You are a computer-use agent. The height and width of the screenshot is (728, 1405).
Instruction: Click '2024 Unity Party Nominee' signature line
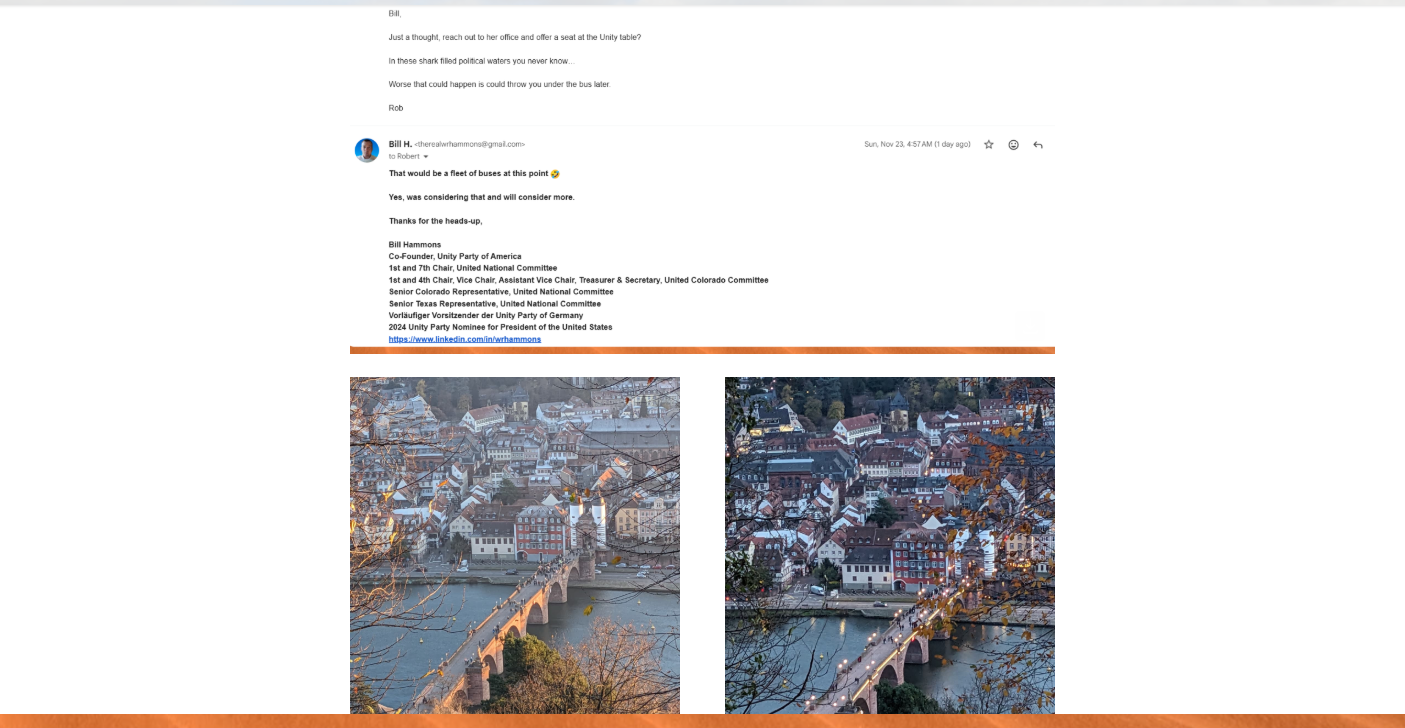pyautogui.click(x=501, y=328)
